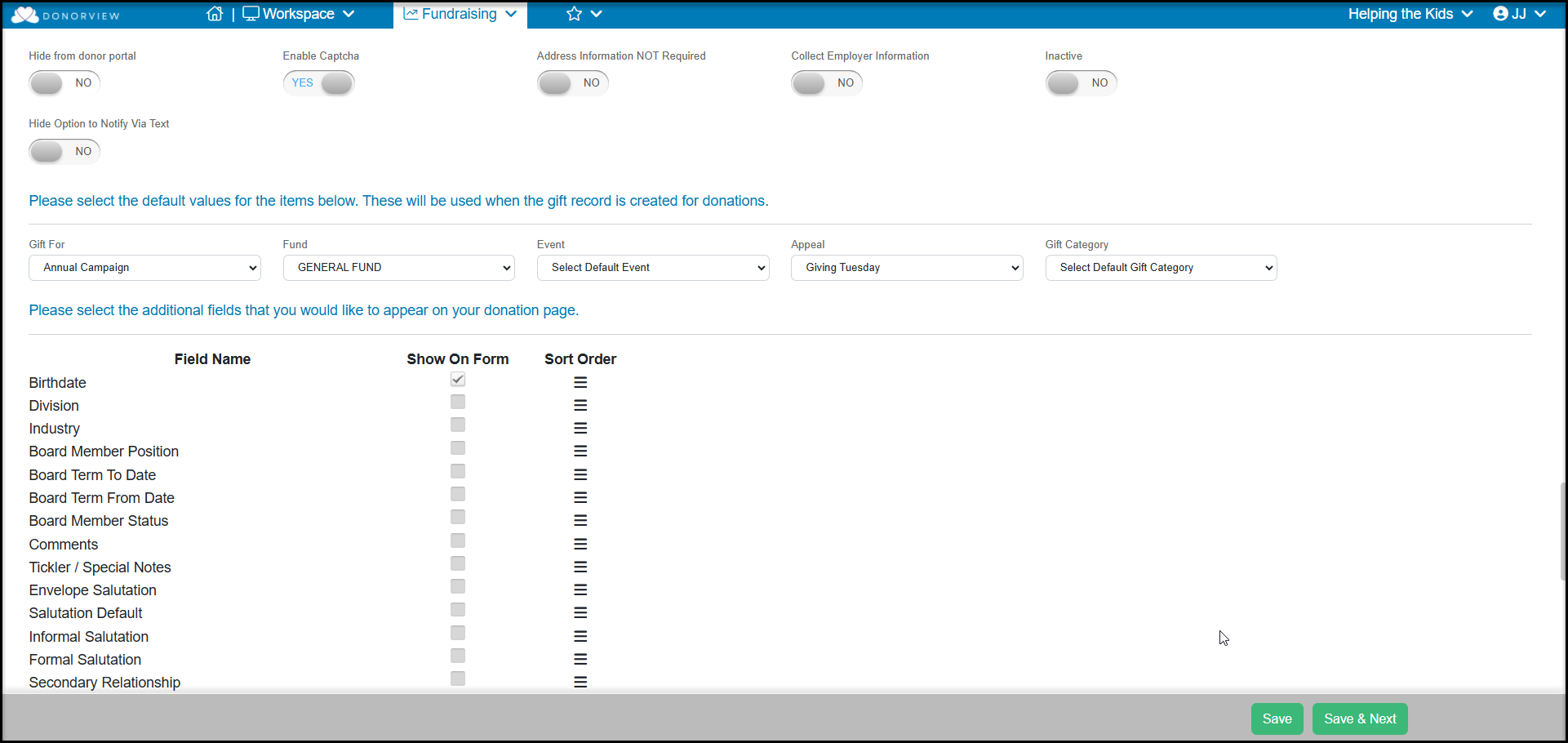Toggle Address Information NOT Required switch
The image size is (1568, 743).
(x=572, y=82)
